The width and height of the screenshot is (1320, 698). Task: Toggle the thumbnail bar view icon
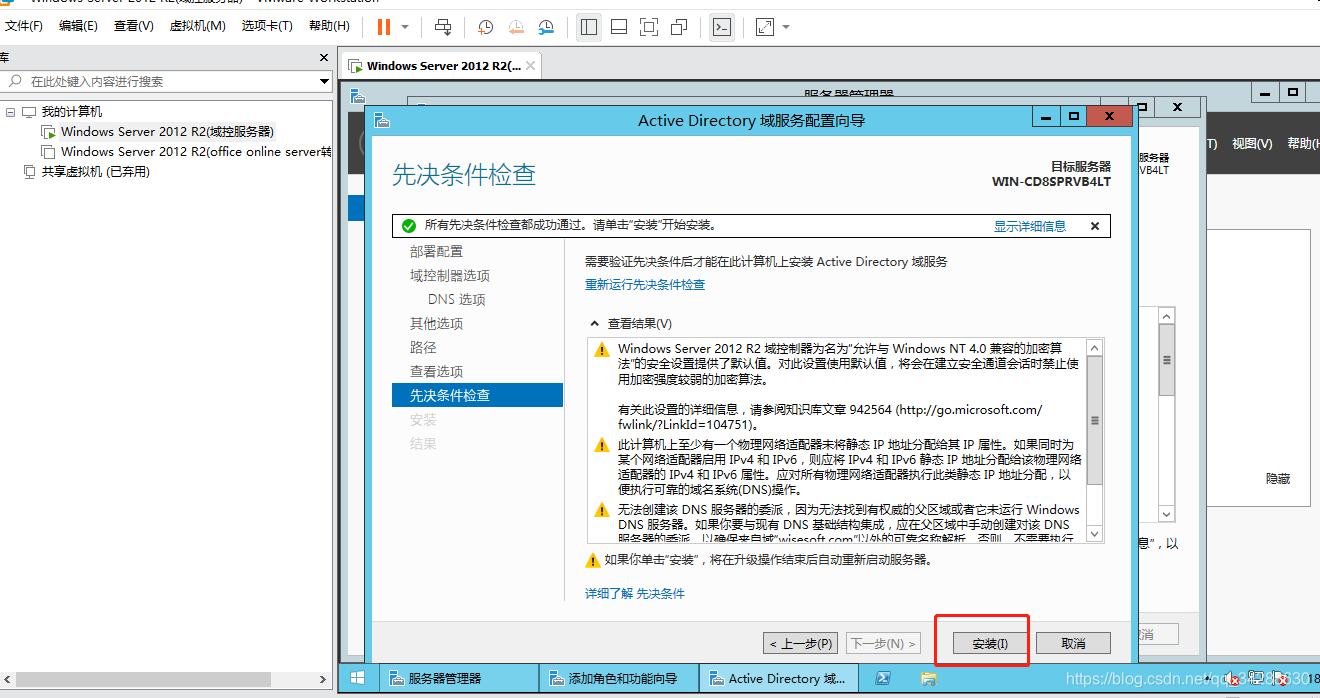tap(619, 27)
